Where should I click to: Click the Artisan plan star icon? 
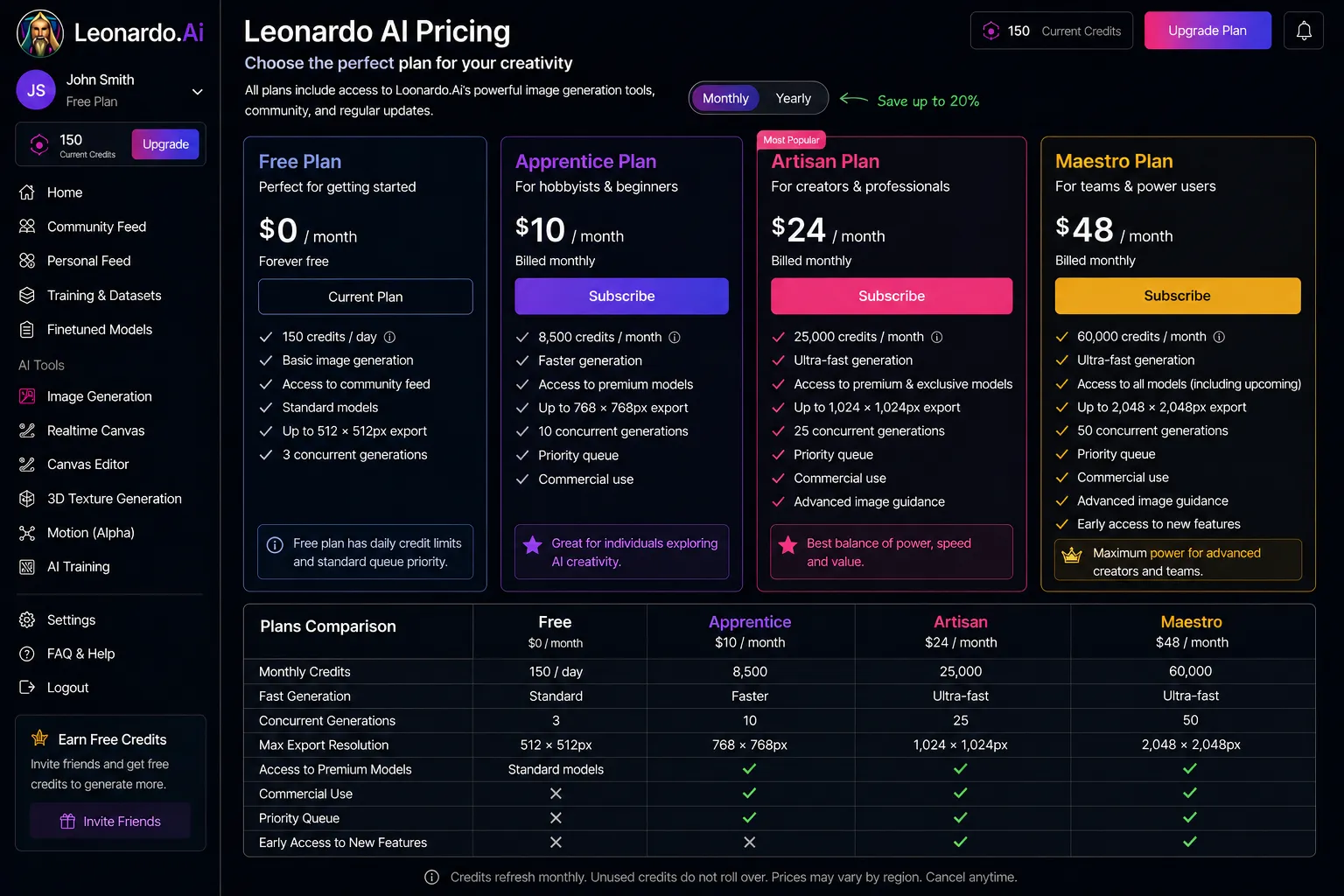tap(787, 544)
